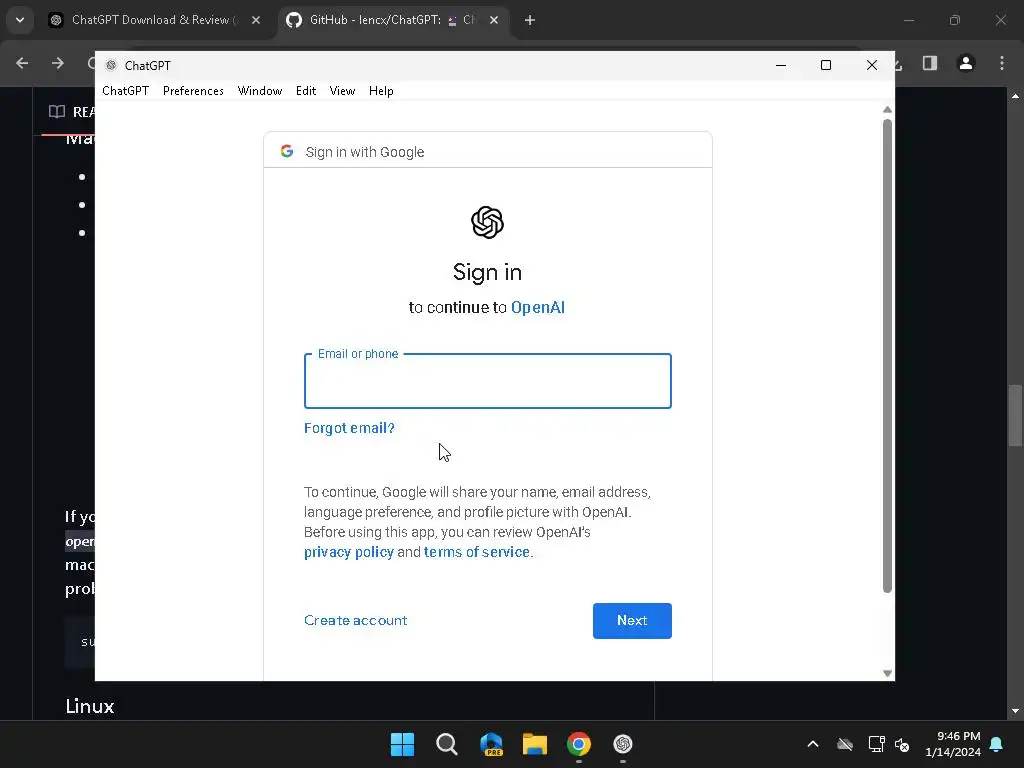
Task: Click the ChatGPT app icon in title bar
Action: 111,65
